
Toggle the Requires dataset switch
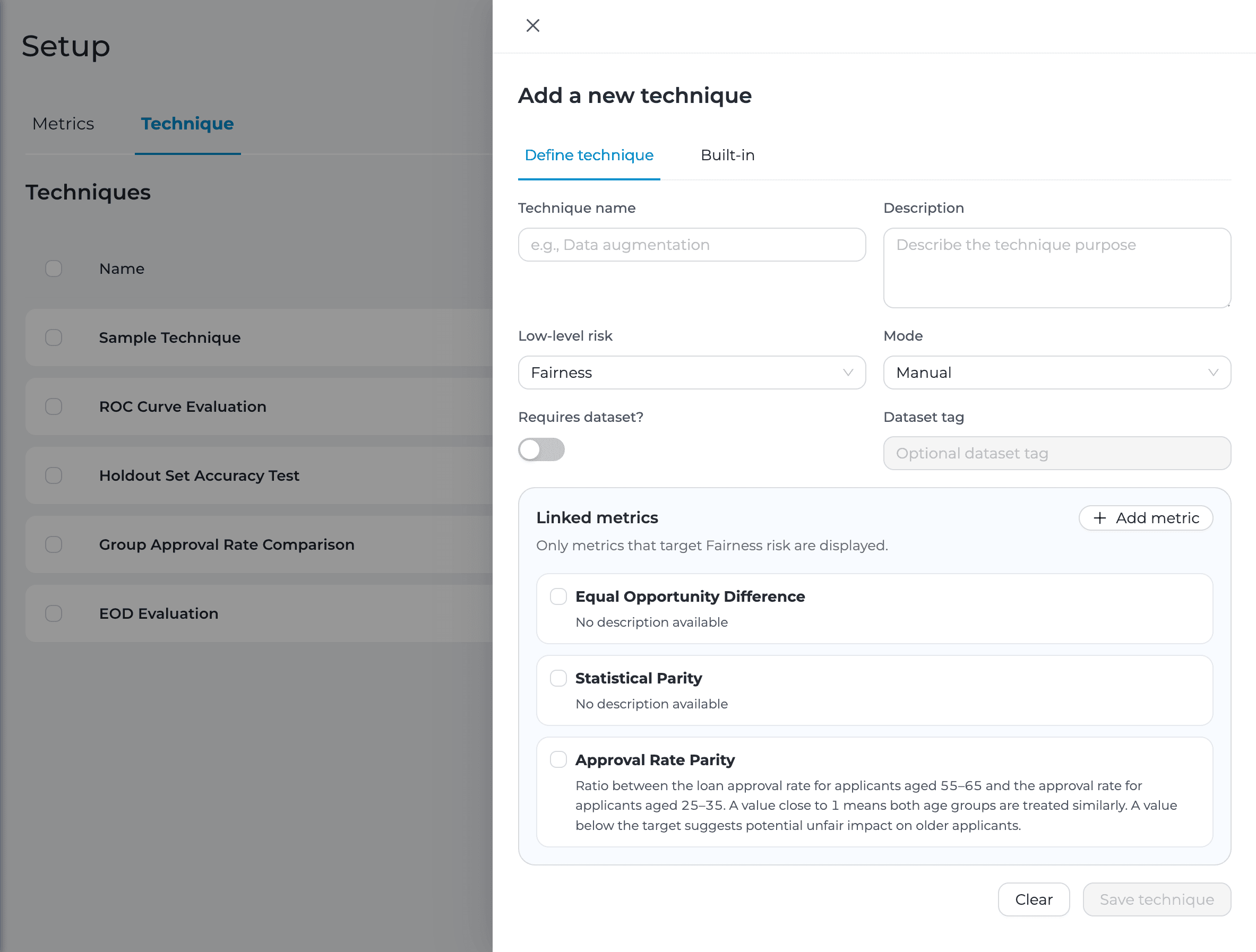(x=541, y=449)
